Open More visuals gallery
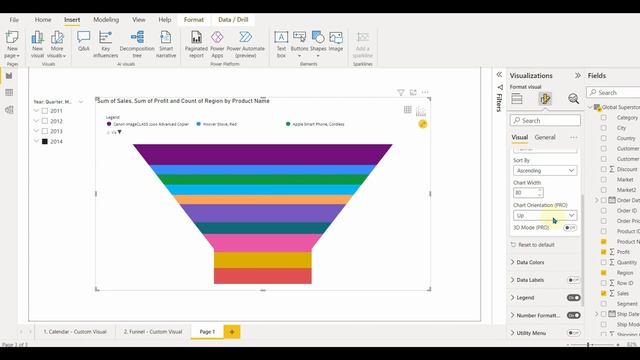The image size is (640, 360). click(x=56, y=44)
